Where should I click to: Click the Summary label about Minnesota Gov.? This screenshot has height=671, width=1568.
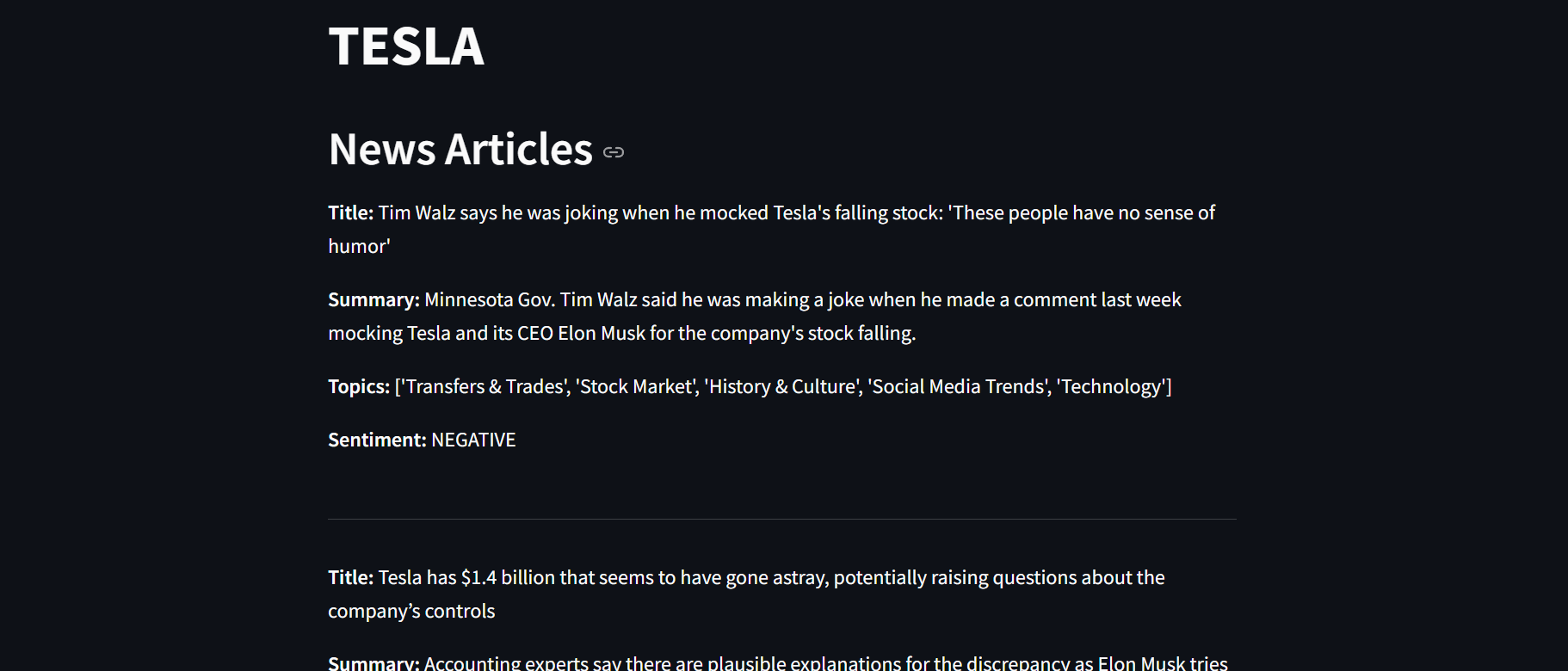click(x=373, y=299)
